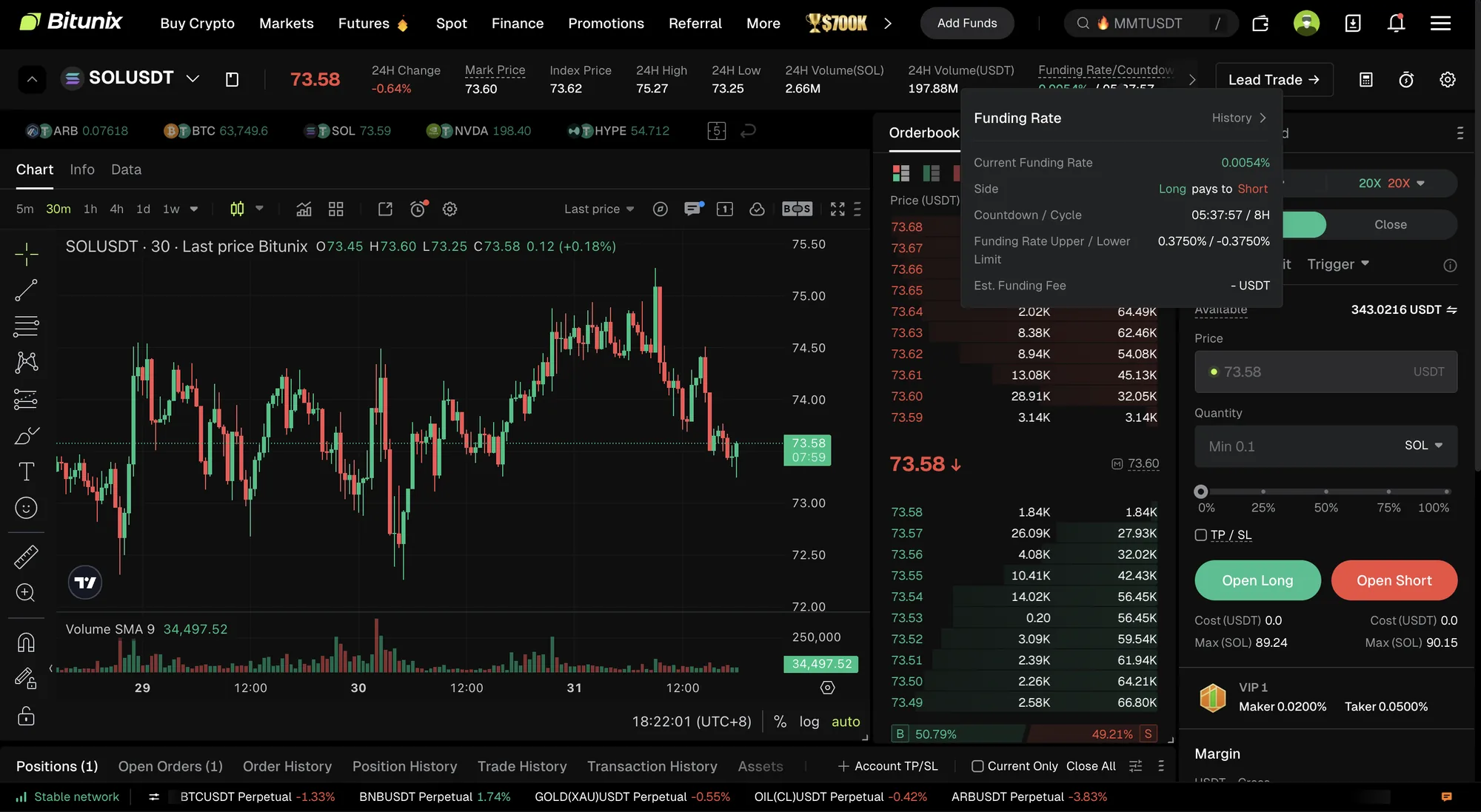1481x812 pixels.
Task: Select the text annotation tool
Action: (x=26, y=472)
